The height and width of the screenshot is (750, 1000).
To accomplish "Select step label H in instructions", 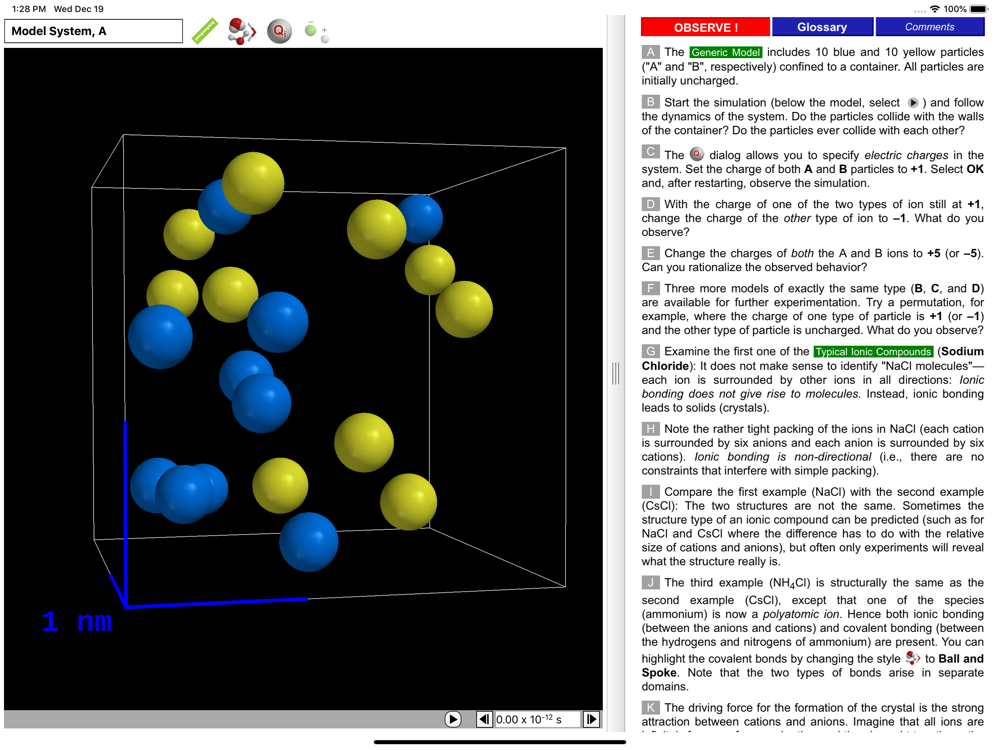I will [x=650, y=429].
